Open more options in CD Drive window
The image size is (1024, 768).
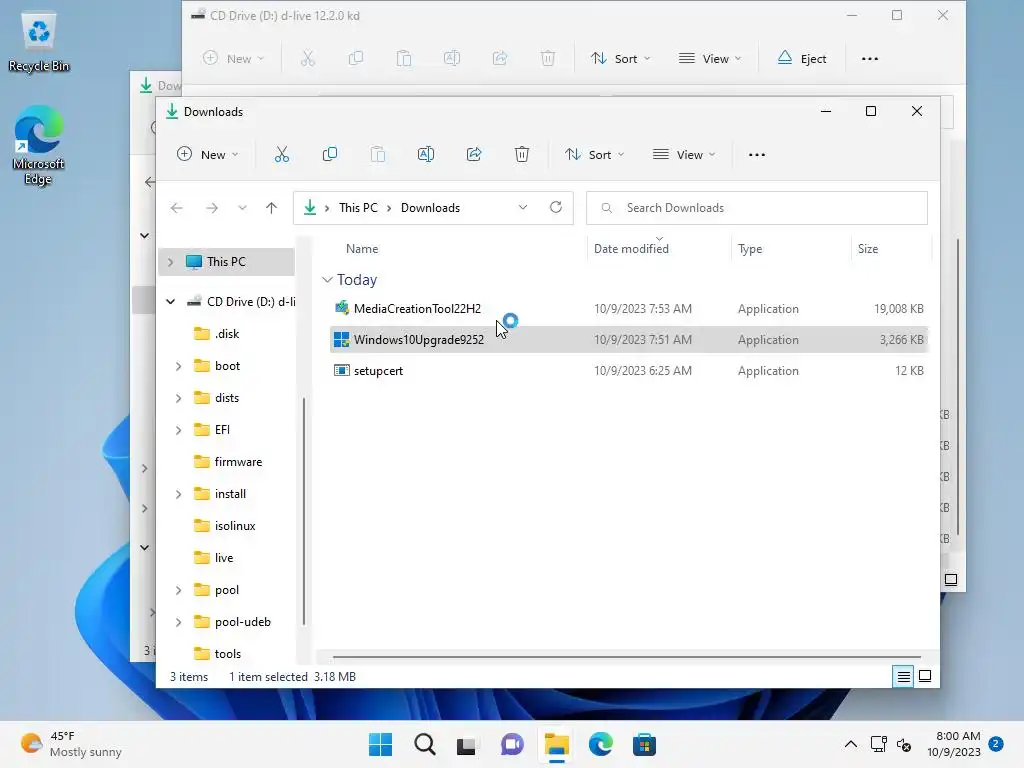coord(870,59)
